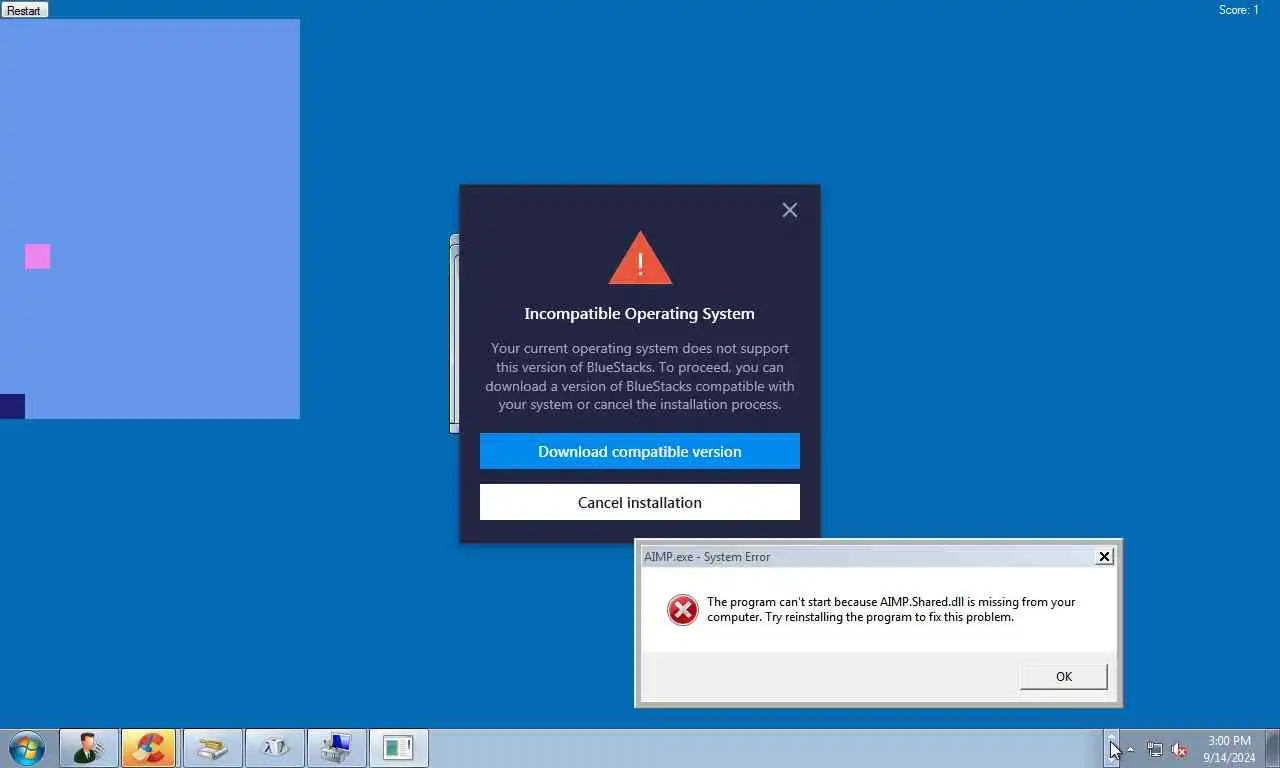The image size is (1280, 768).
Task: Open the yellow scanner-like taskbar app
Action: pyautogui.click(x=212, y=748)
